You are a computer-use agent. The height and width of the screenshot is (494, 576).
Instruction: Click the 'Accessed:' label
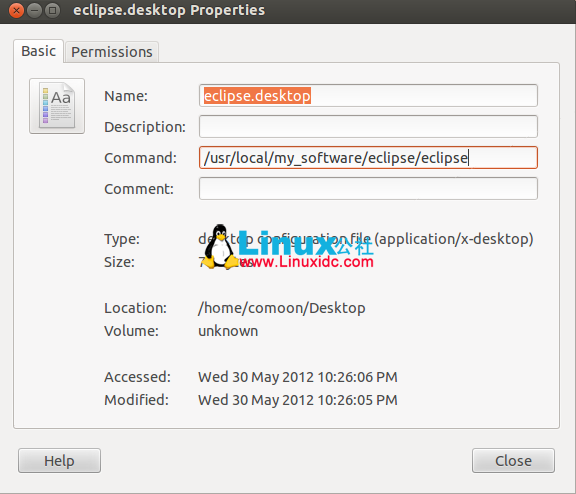click(137, 377)
